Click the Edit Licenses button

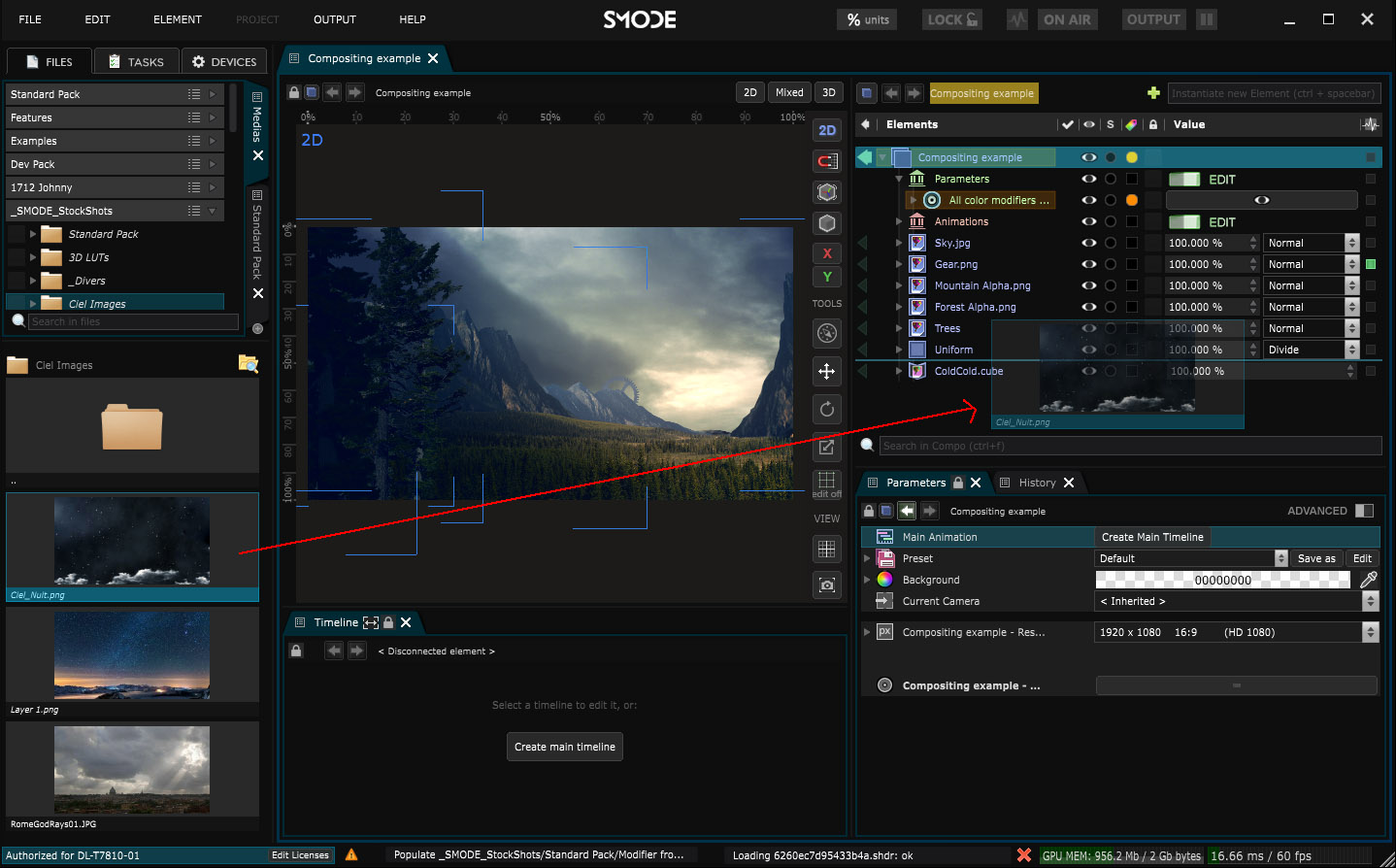click(300, 855)
